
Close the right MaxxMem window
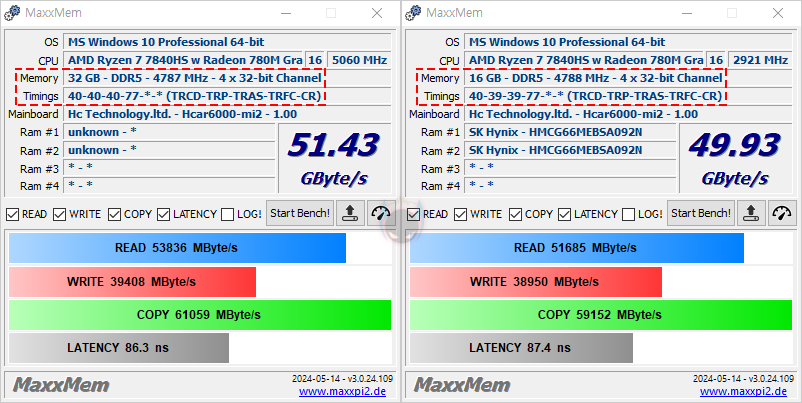coord(778,13)
